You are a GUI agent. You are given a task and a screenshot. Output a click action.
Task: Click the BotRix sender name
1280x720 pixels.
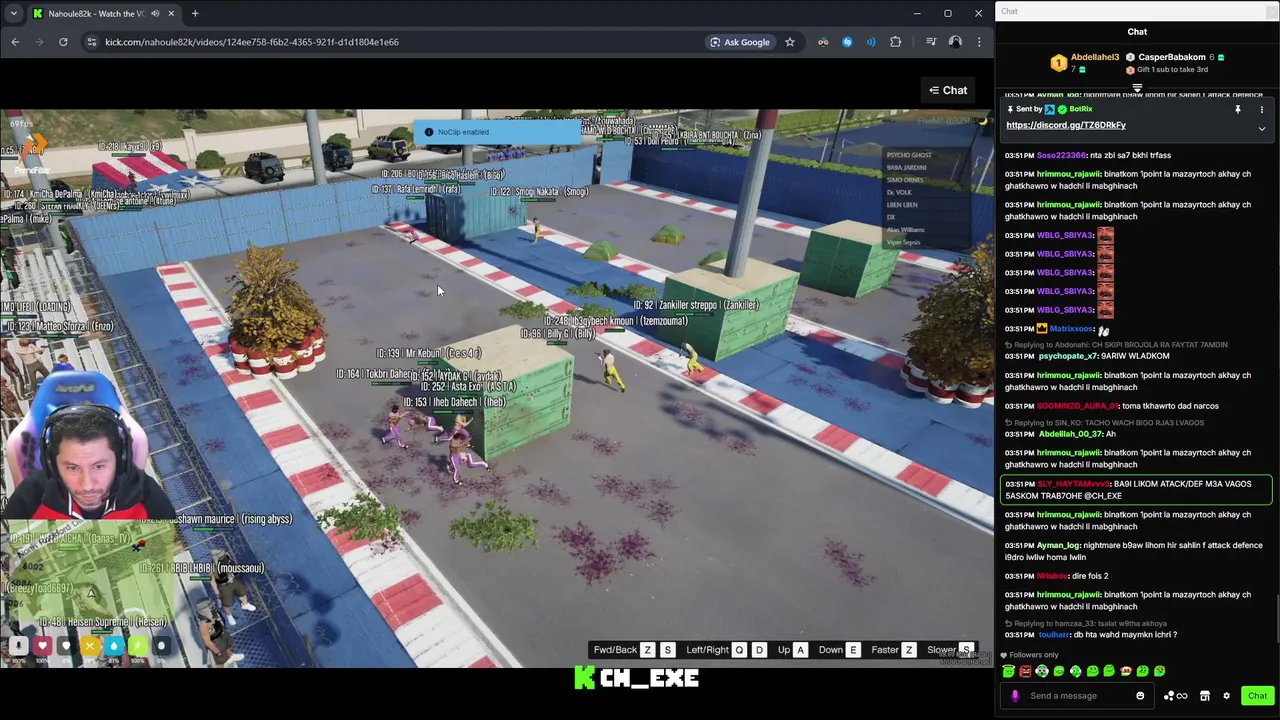click(1081, 109)
